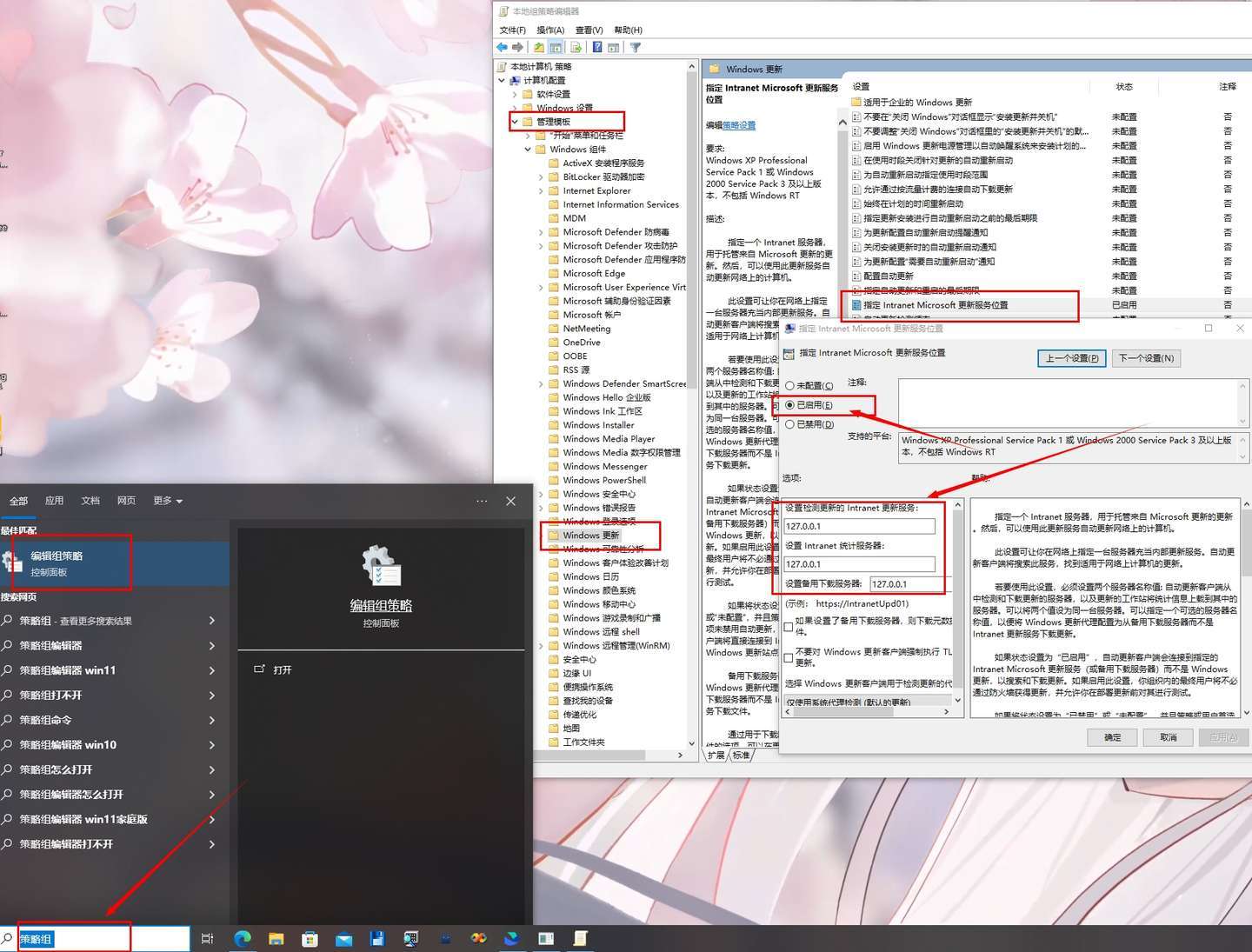Image resolution: width=1252 pixels, height=952 pixels.
Task: Open the 更多 dropdown in search tabs
Action: point(168,501)
